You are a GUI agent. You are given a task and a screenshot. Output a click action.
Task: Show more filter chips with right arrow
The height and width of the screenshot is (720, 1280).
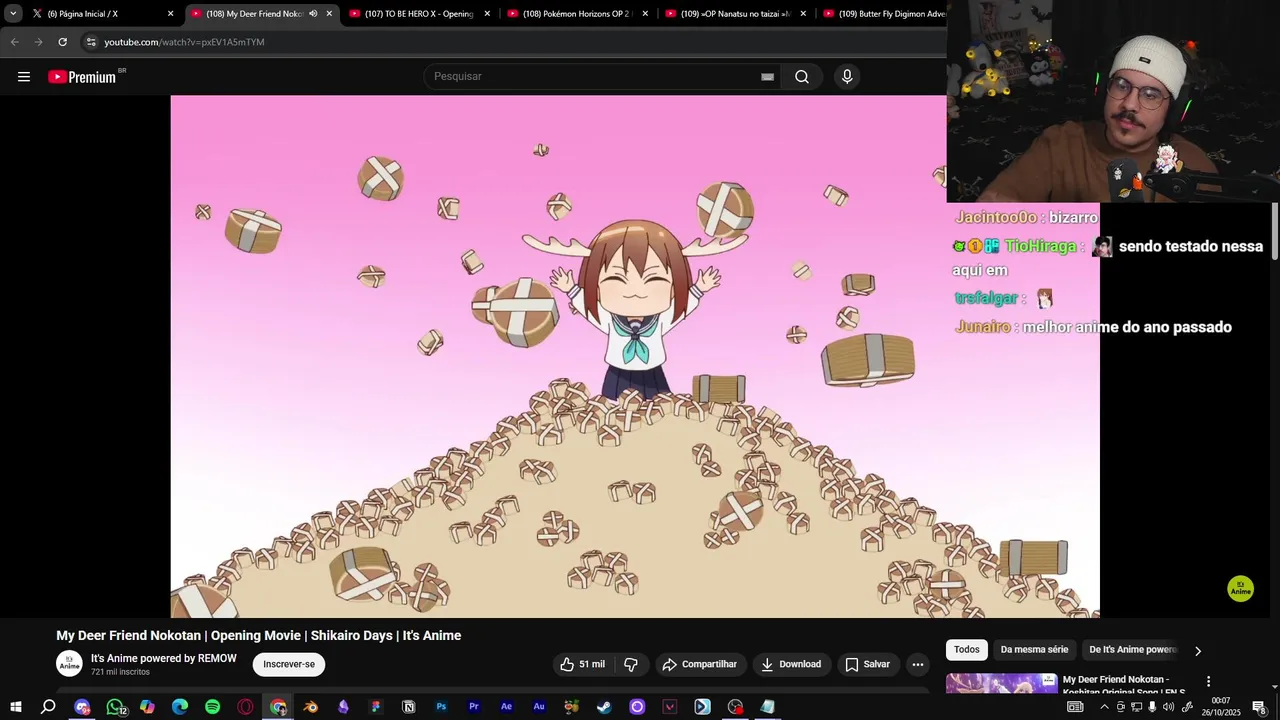pyautogui.click(x=1198, y=651)
